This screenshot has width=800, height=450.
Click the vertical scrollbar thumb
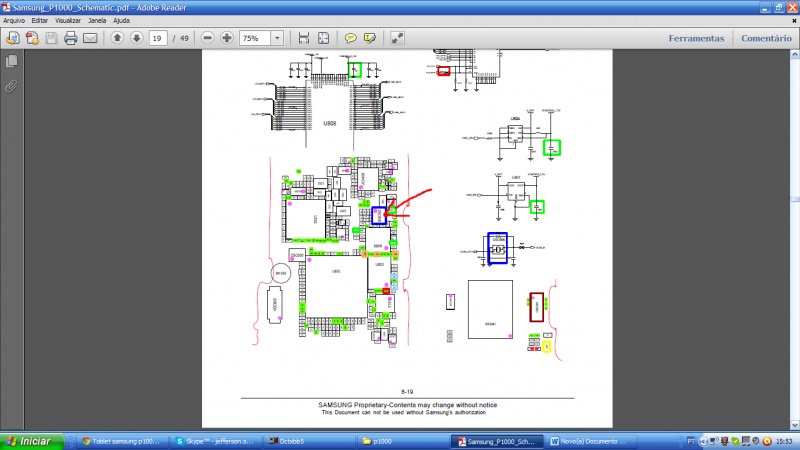(795, 199)
